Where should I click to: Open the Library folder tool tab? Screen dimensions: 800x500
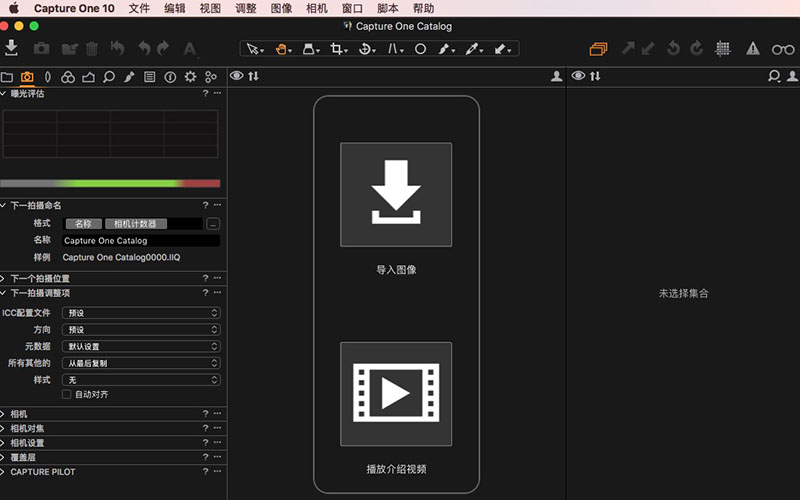(7, 77)
